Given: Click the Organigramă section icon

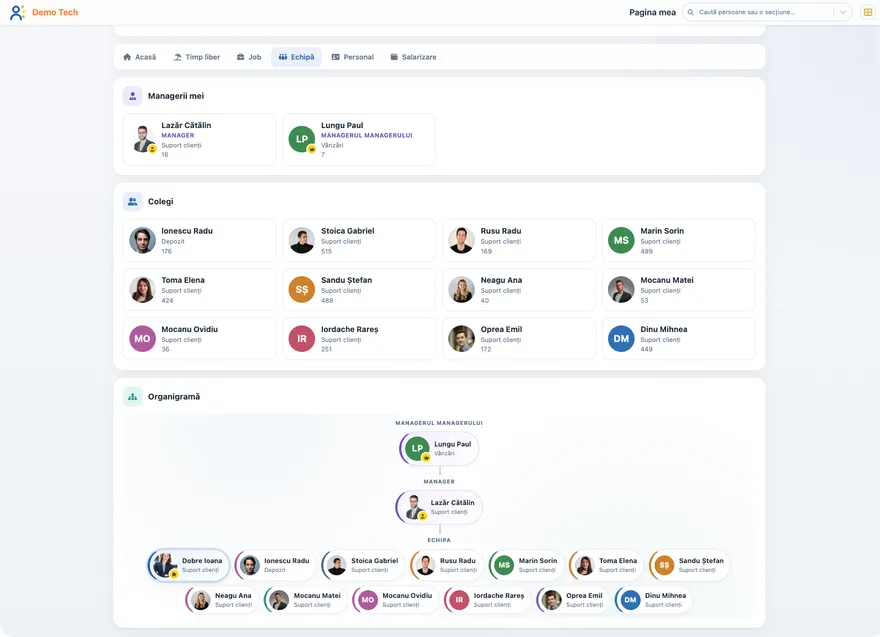Looking at the screenshot, I should (132, 397).
